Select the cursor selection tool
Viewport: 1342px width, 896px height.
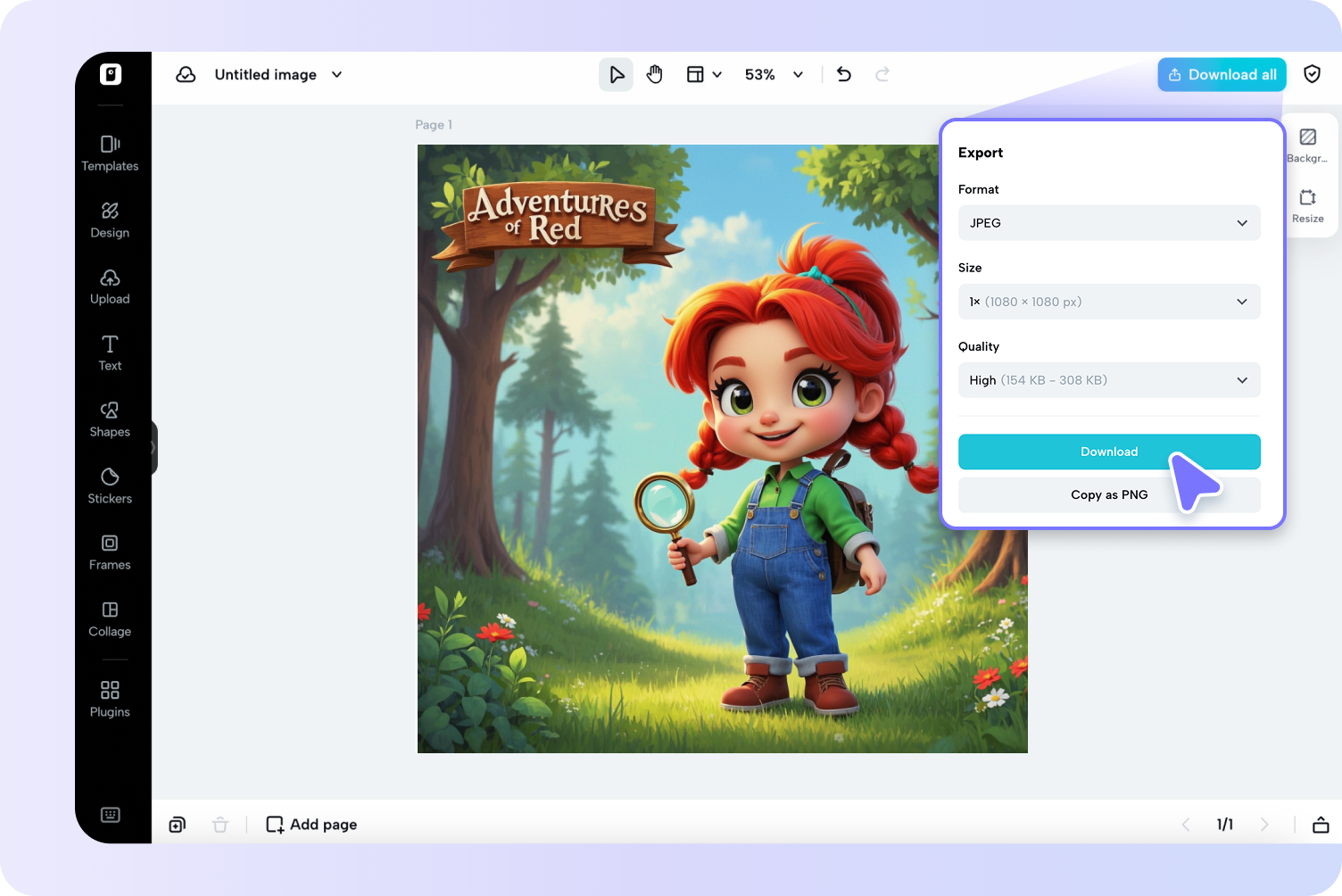pyautogui.click(x=616, y=74)
